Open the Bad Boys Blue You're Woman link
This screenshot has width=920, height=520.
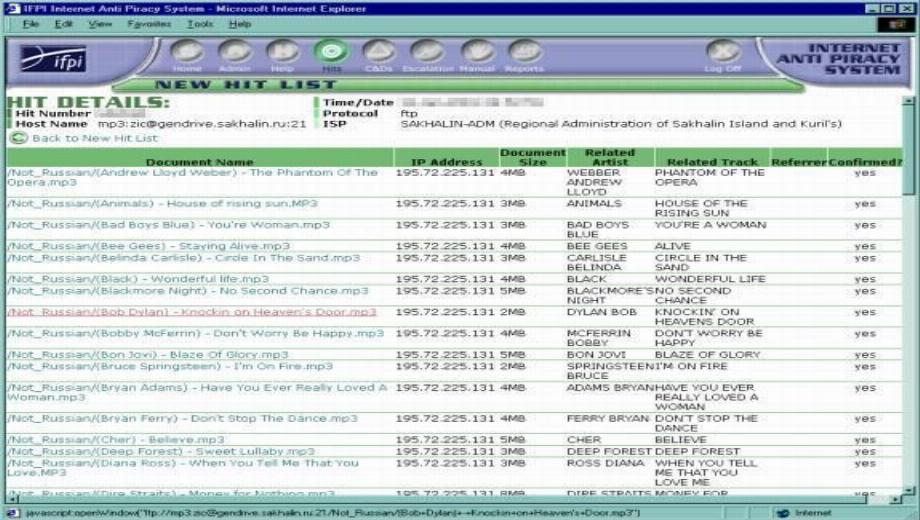point(168,225)
